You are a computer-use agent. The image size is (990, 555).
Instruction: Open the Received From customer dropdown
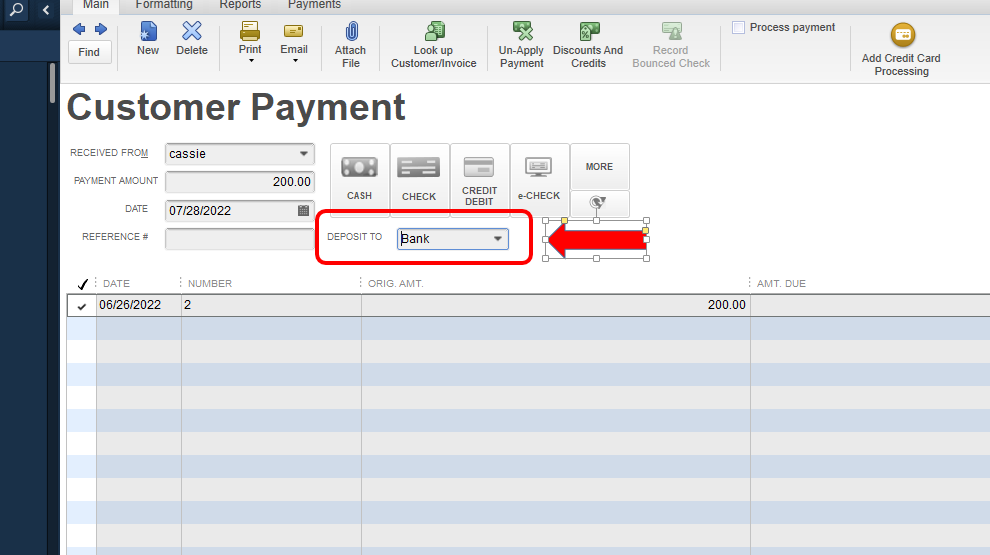tap(304, 153)
